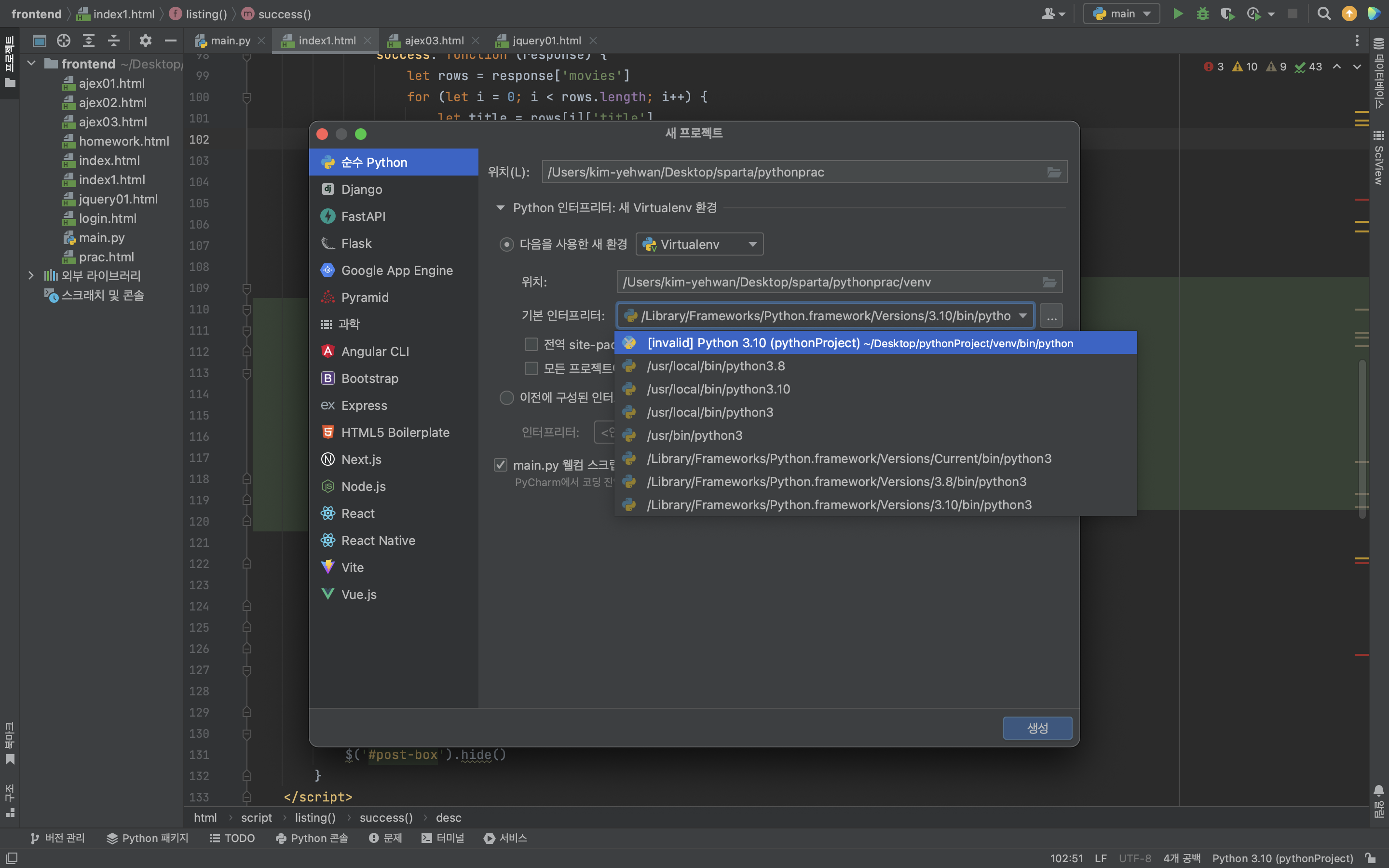Screen dimensions: 1389x868
Task: Click the blue Create button in dialog
Action: click(x=1037, y=728)
